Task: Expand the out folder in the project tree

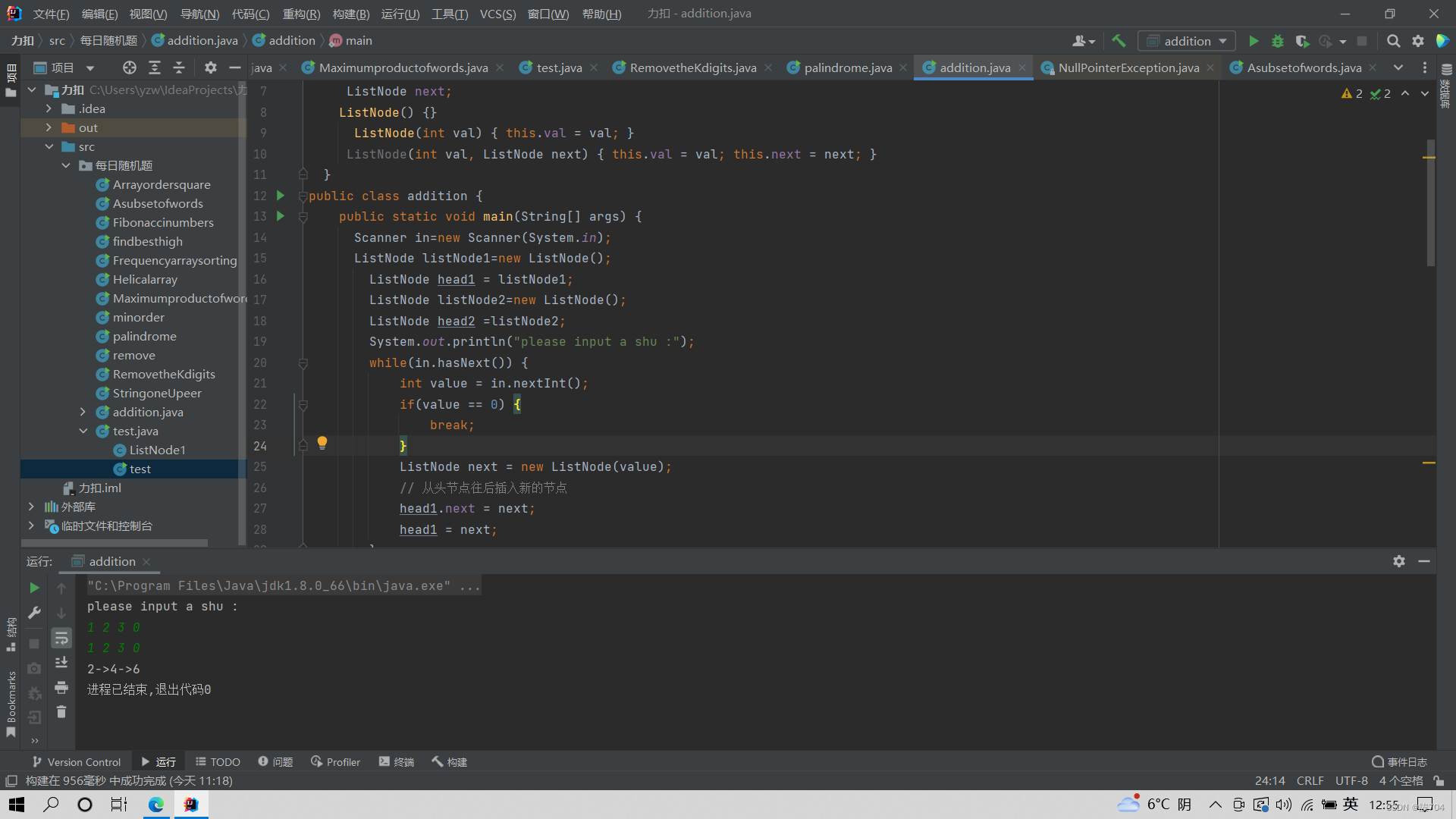Action: (x=49, y=127)
